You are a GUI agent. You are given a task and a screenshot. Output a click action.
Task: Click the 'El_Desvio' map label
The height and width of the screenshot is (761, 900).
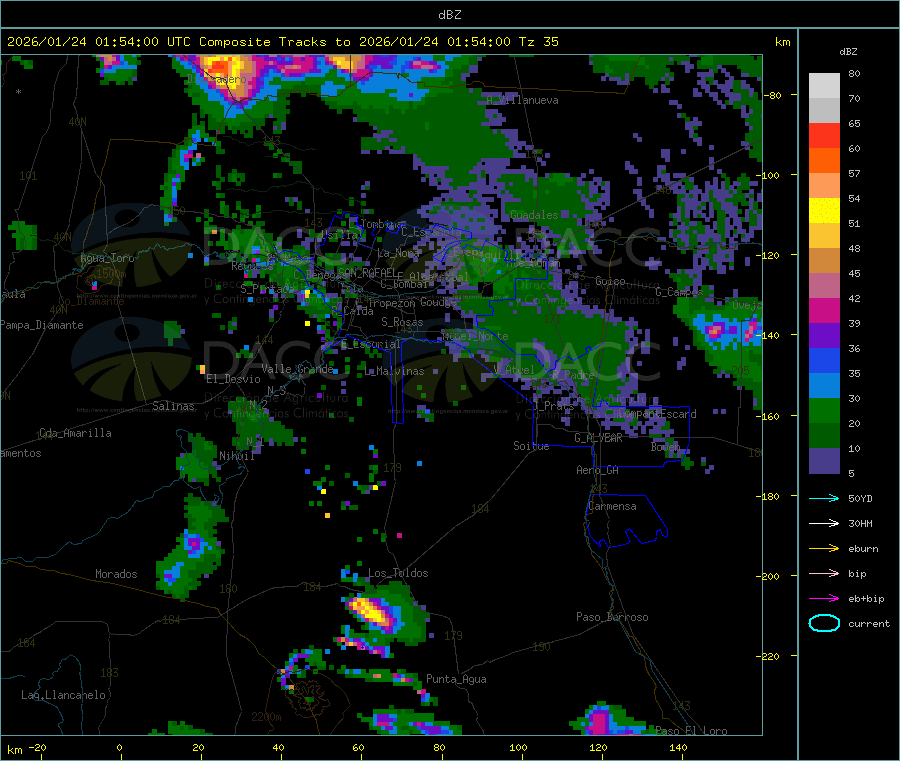click(233, 379)
